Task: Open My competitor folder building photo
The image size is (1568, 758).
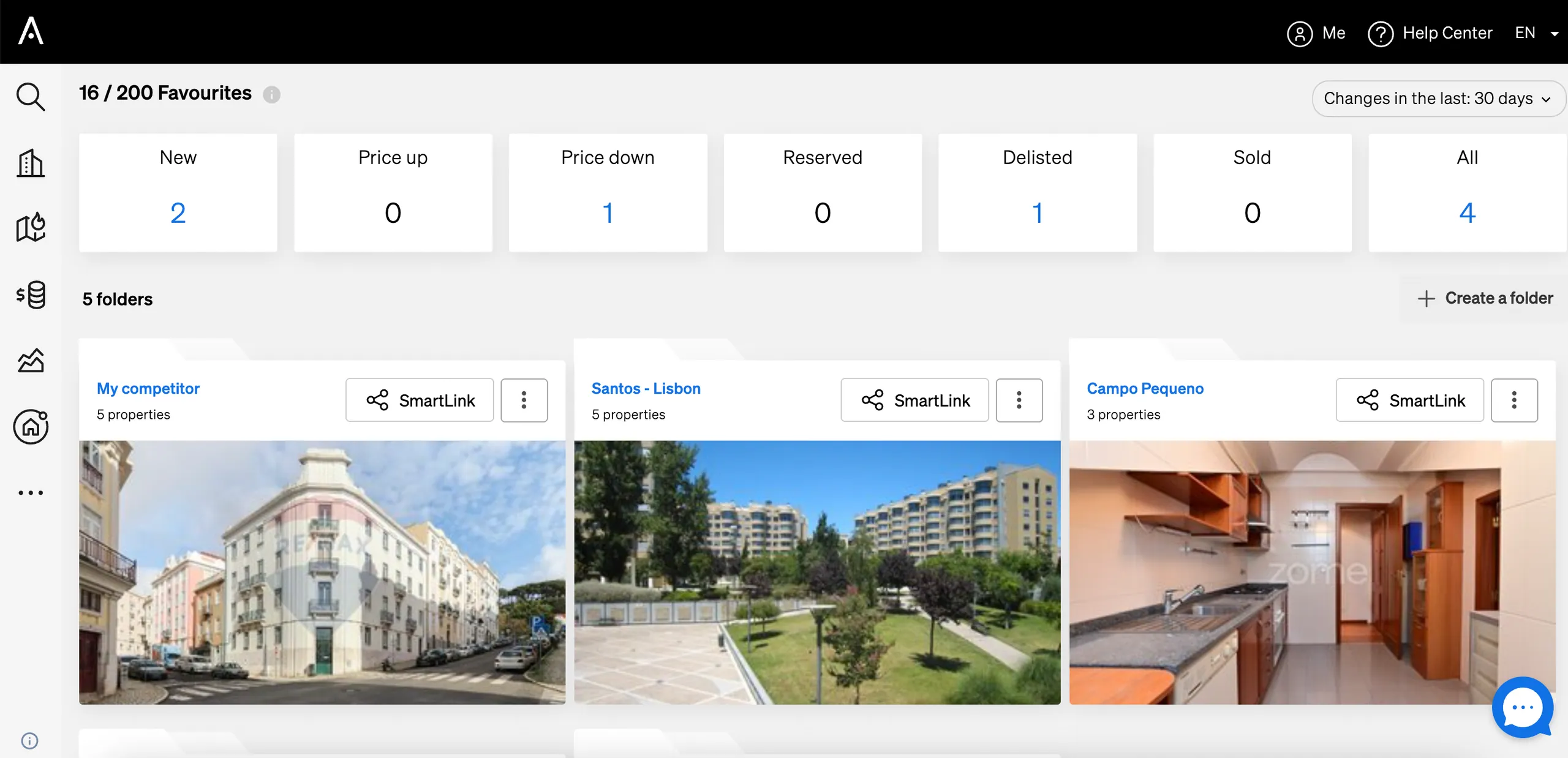Action: 322,572
